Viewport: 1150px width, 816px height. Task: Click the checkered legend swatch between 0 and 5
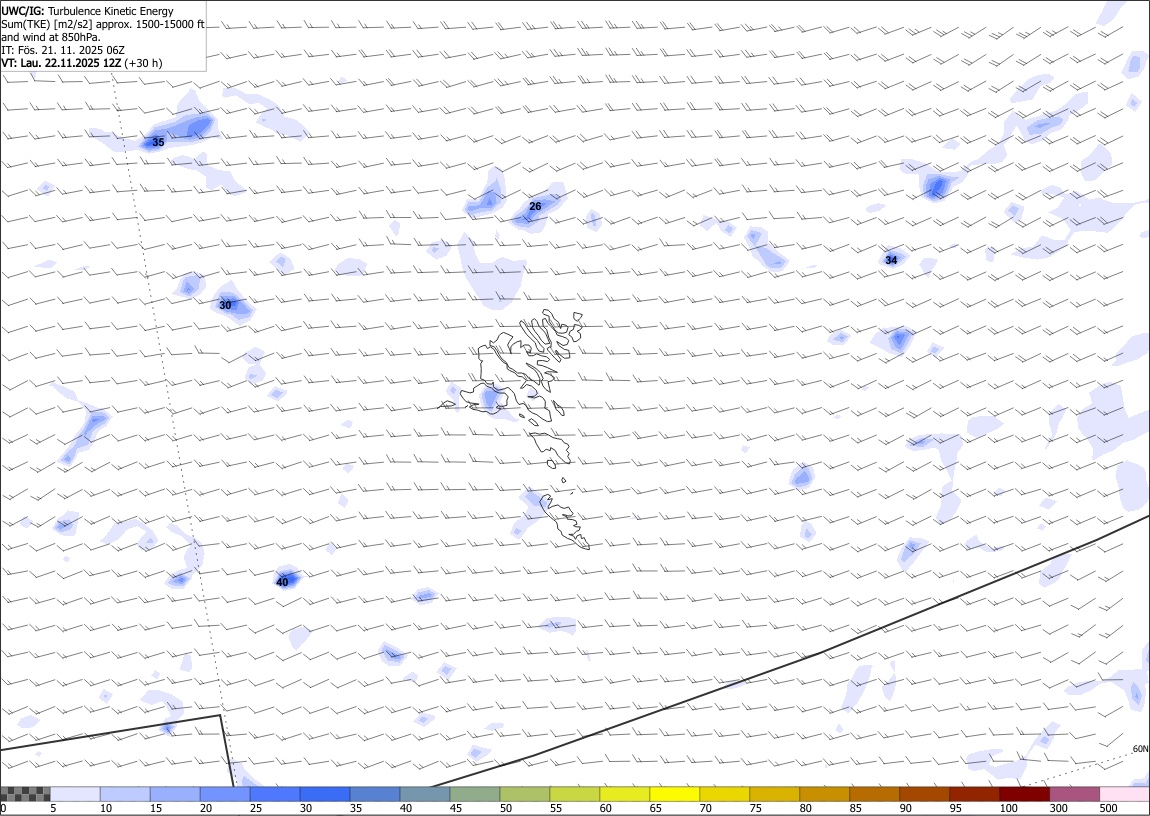point(26,794)
